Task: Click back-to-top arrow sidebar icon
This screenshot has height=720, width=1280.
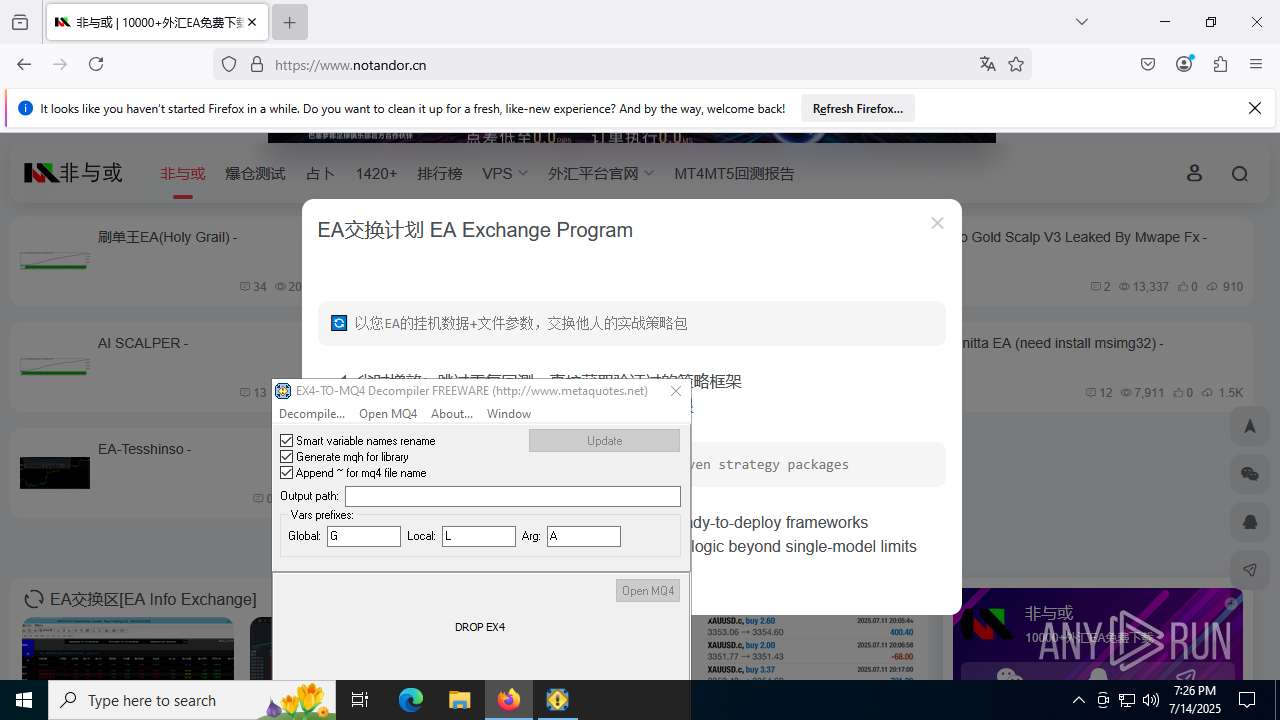Action: pos(1250,426)
